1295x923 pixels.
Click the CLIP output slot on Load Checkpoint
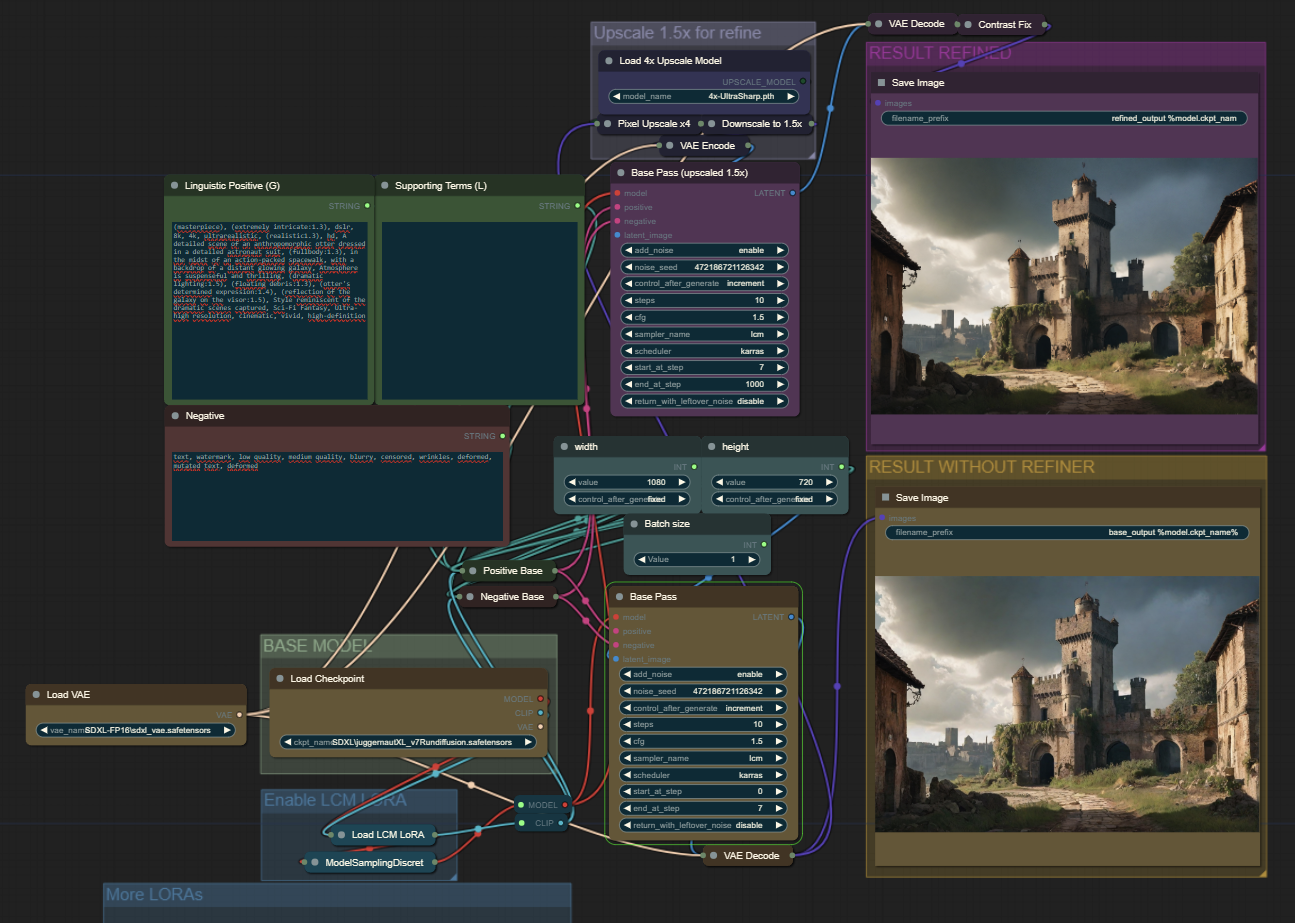click(541, 713)
